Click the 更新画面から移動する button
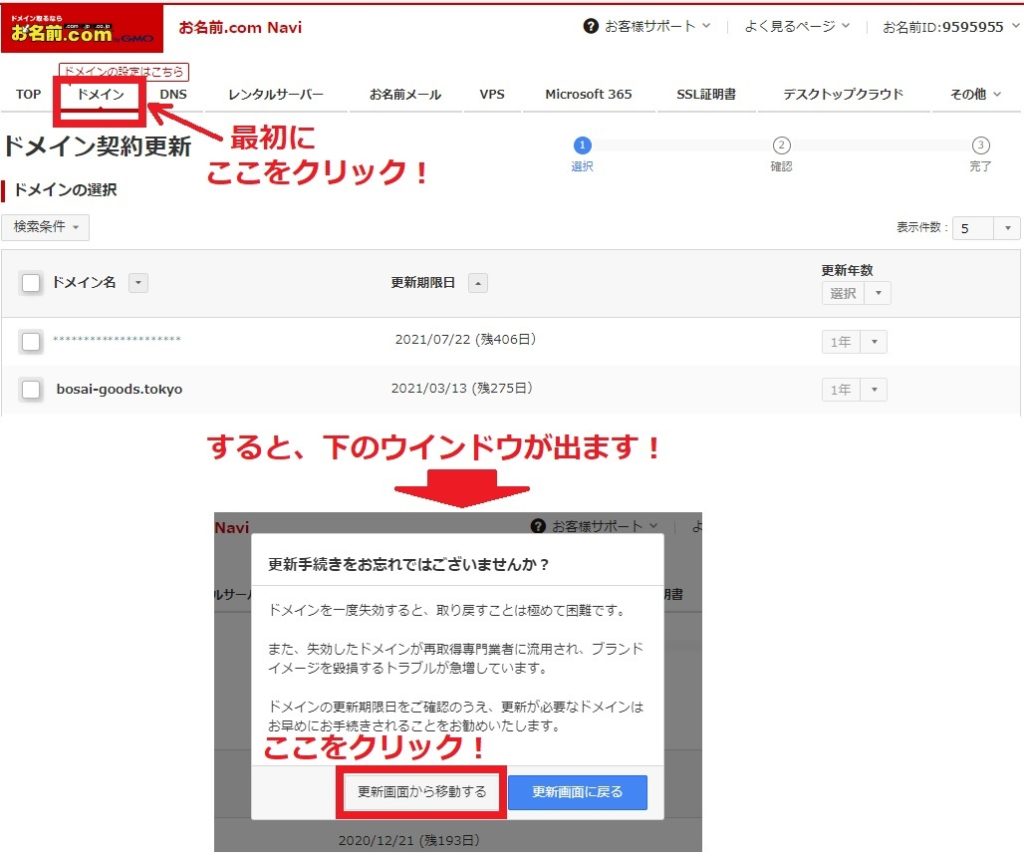The image size is (1024, 859). (x=422, y=792)
